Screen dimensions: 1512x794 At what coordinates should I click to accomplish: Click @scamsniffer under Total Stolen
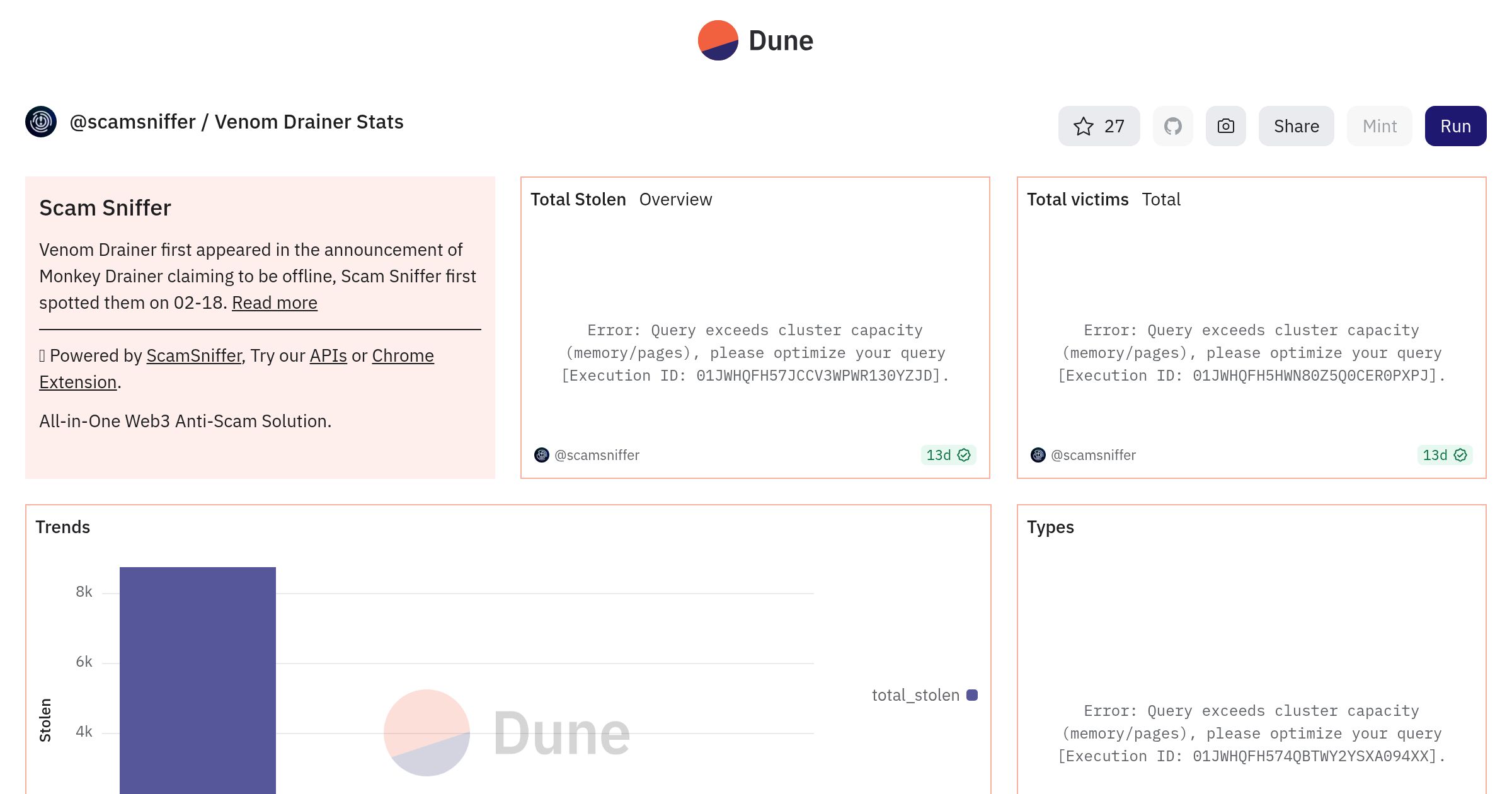[x=597, y=455]
